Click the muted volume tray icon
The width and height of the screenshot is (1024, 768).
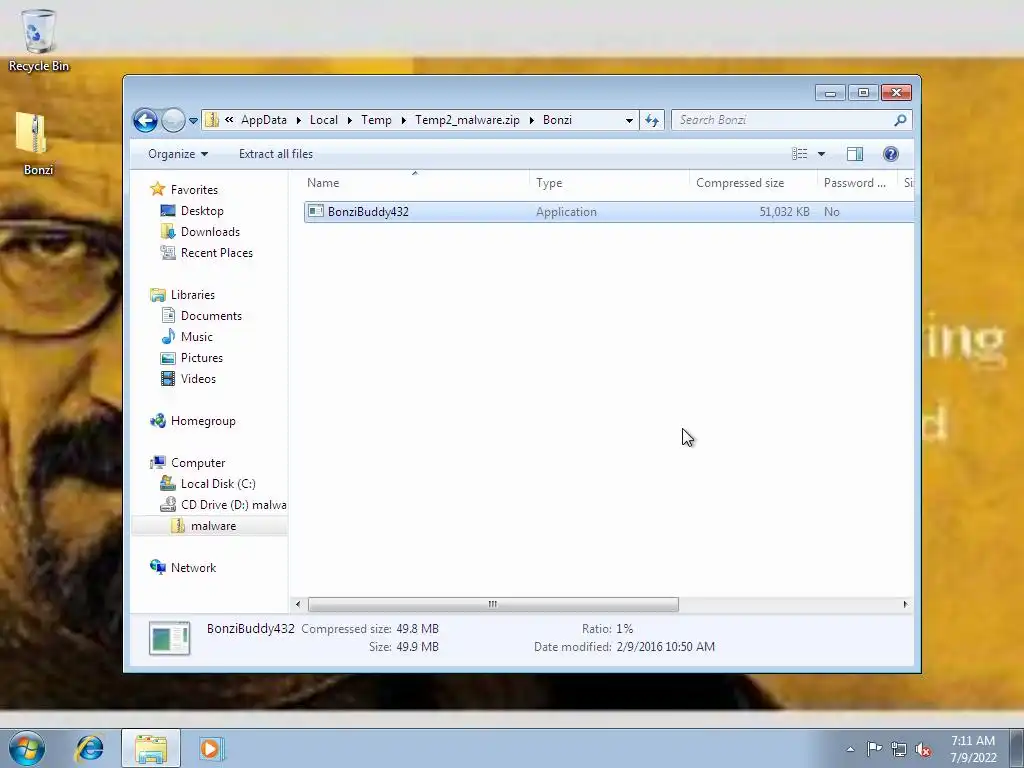(x=923, y=749)
